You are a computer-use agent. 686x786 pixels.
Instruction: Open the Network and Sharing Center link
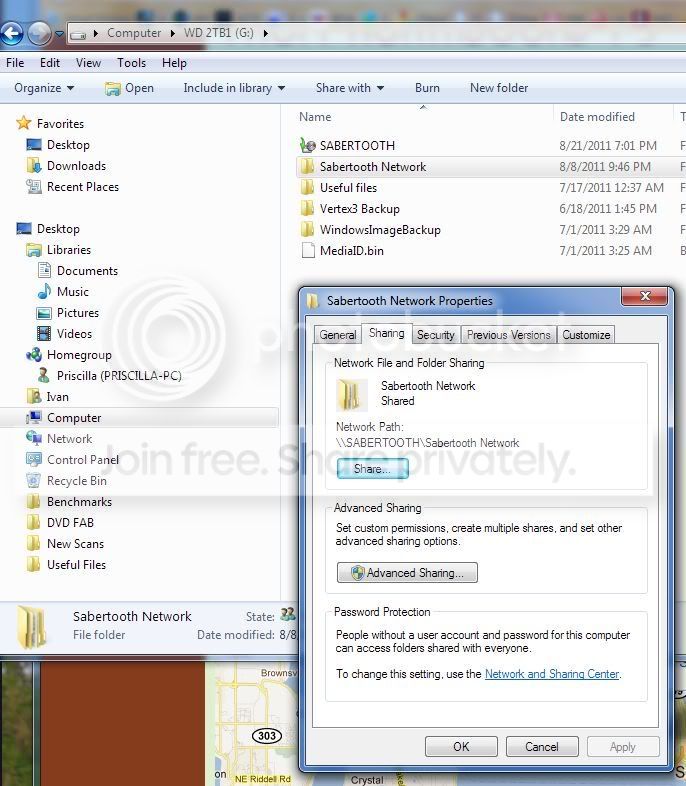pyautogui.click(x=552, y=674)
